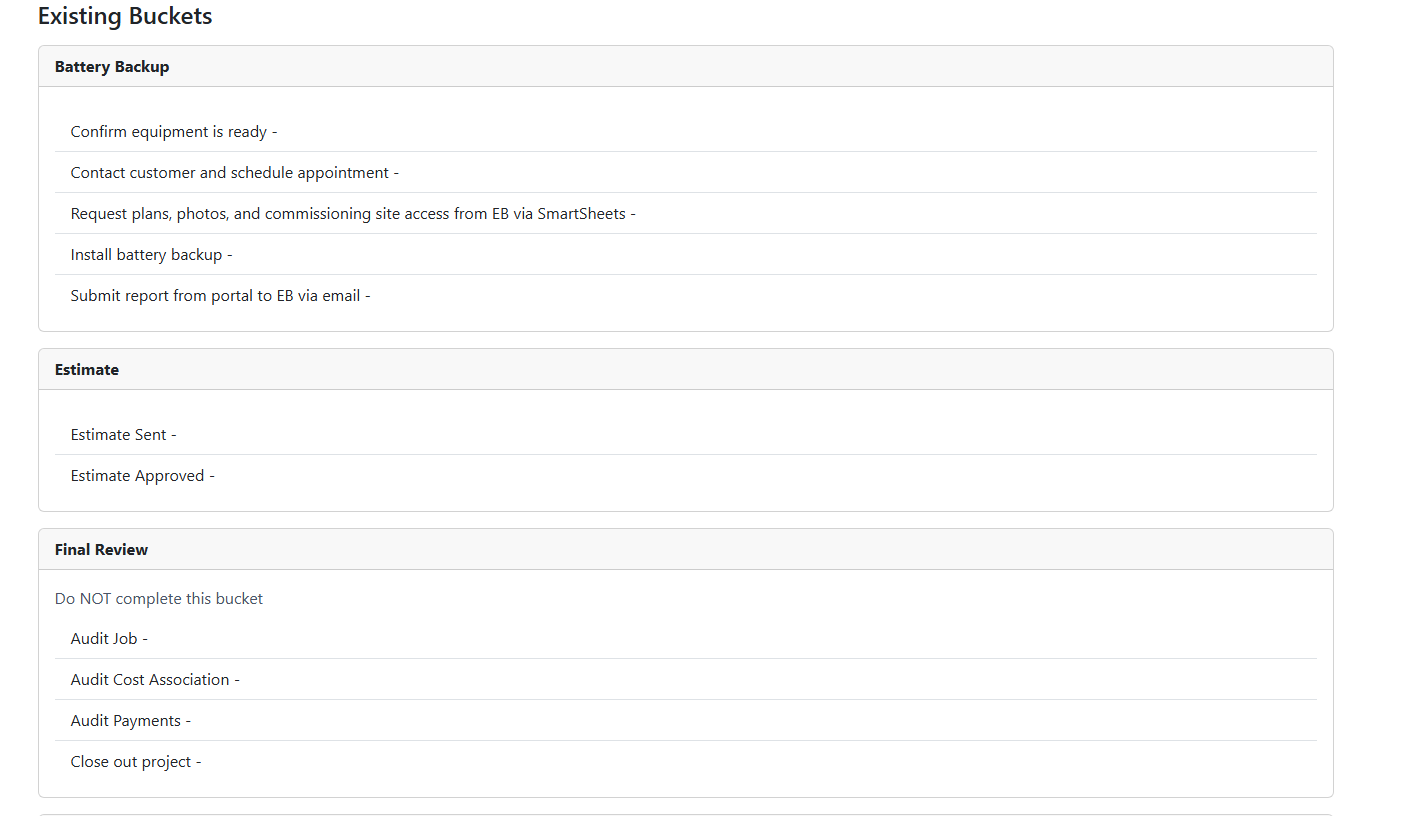Select the Final Review bucket header
This screenshot has height=816, width=1405.
(x=101, y=550)
